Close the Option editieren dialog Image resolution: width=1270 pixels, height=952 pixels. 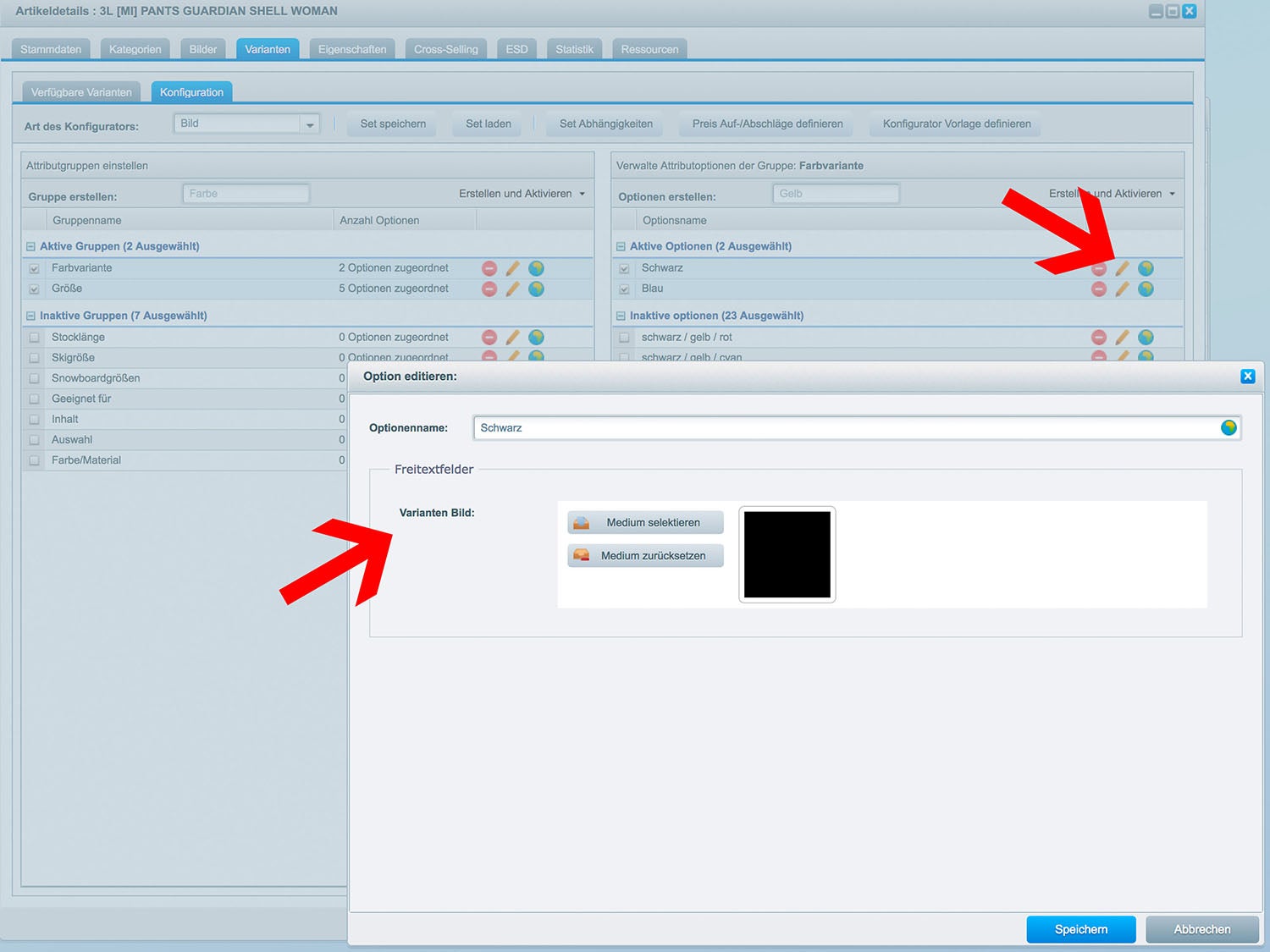point(1248,377)
